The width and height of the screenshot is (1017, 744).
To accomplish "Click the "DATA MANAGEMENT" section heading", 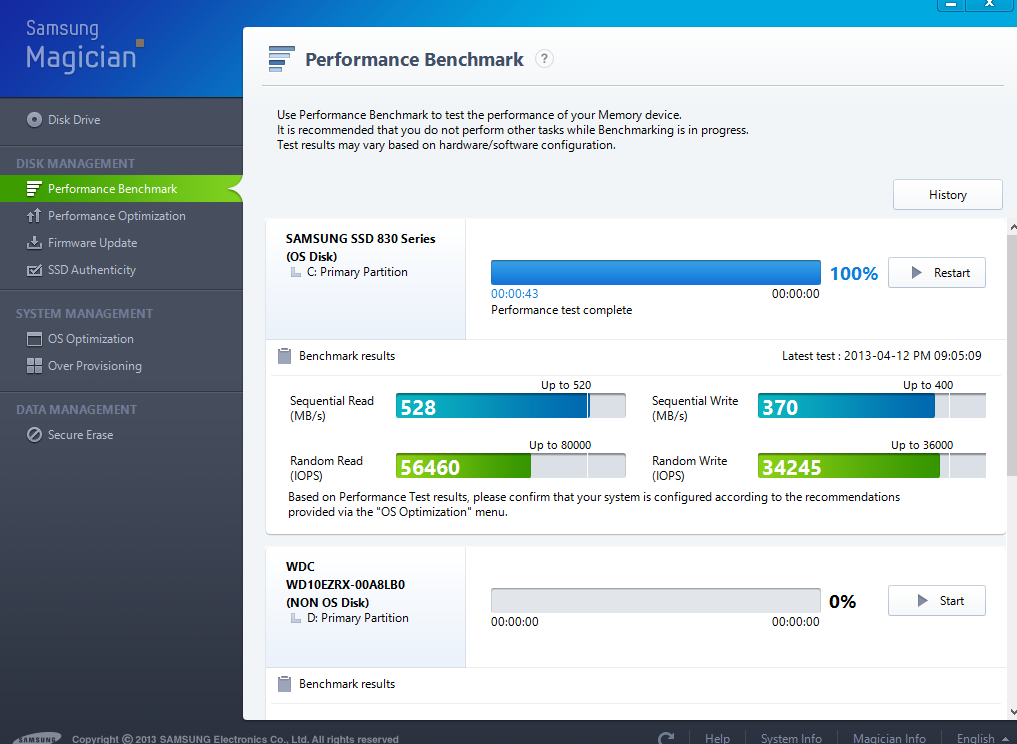I will 77,410.
